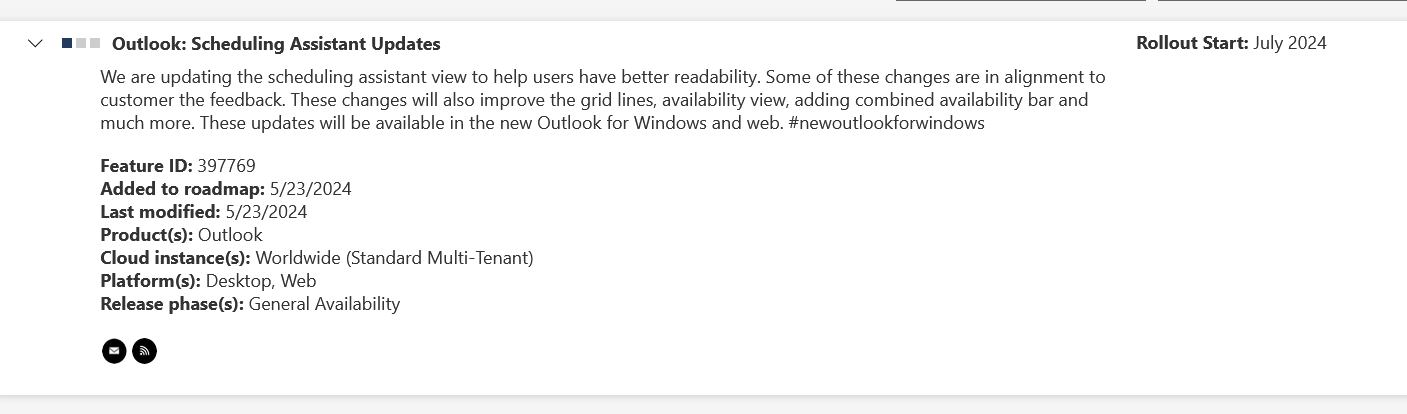Collapse the Scheduling Assistant Updates entry chevron
1407x414 pixels.
coord(35,43)
